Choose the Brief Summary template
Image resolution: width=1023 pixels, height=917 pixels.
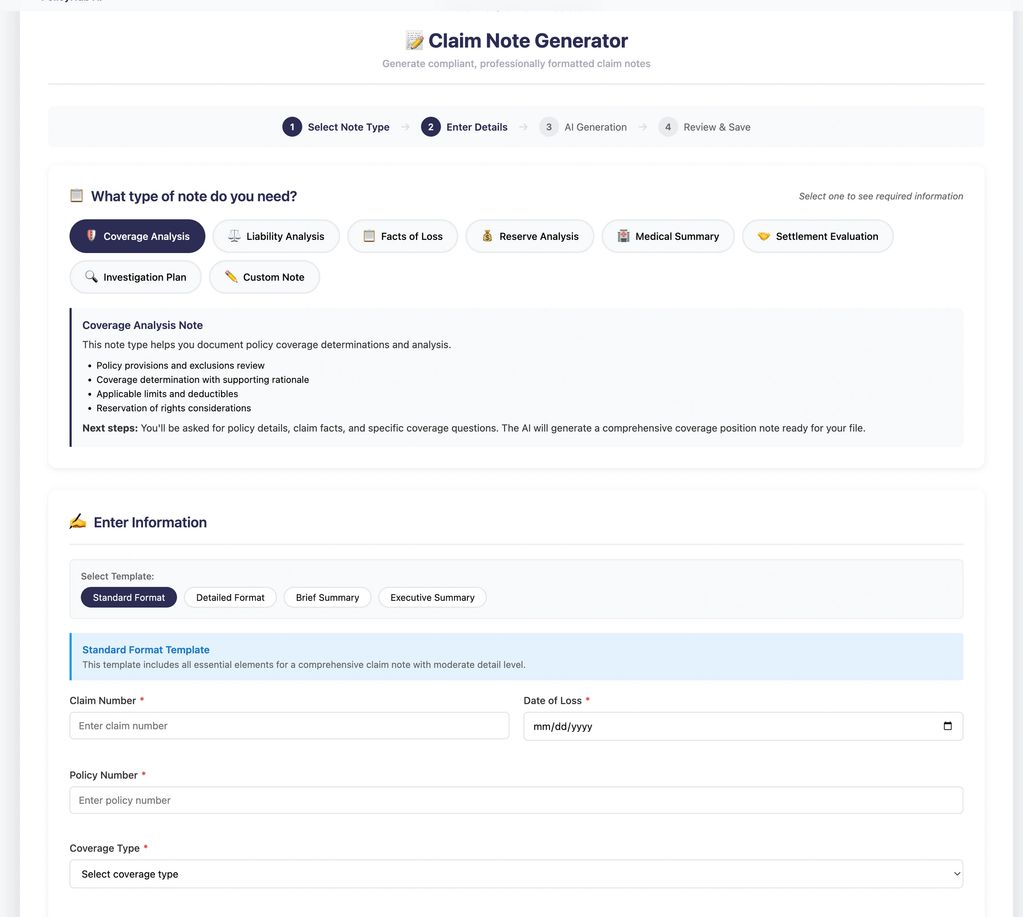click(327, 598)
